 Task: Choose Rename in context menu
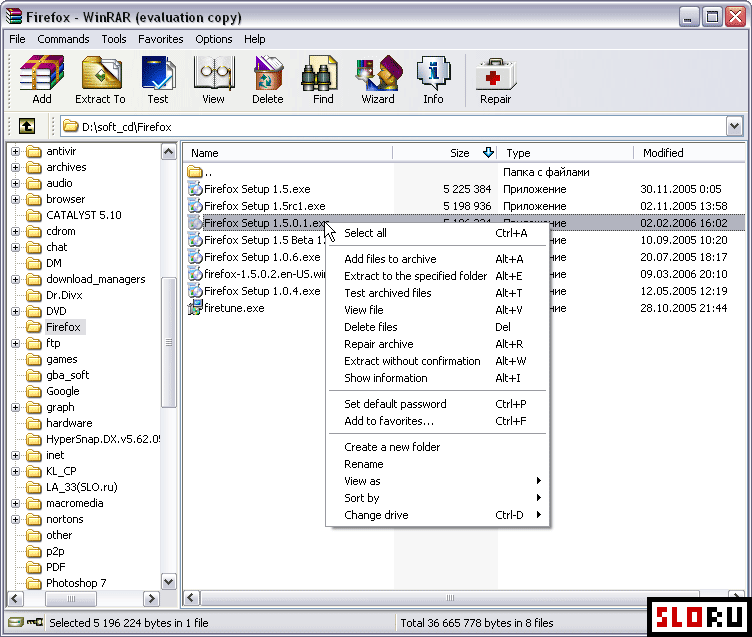click(x=437, y=464)
